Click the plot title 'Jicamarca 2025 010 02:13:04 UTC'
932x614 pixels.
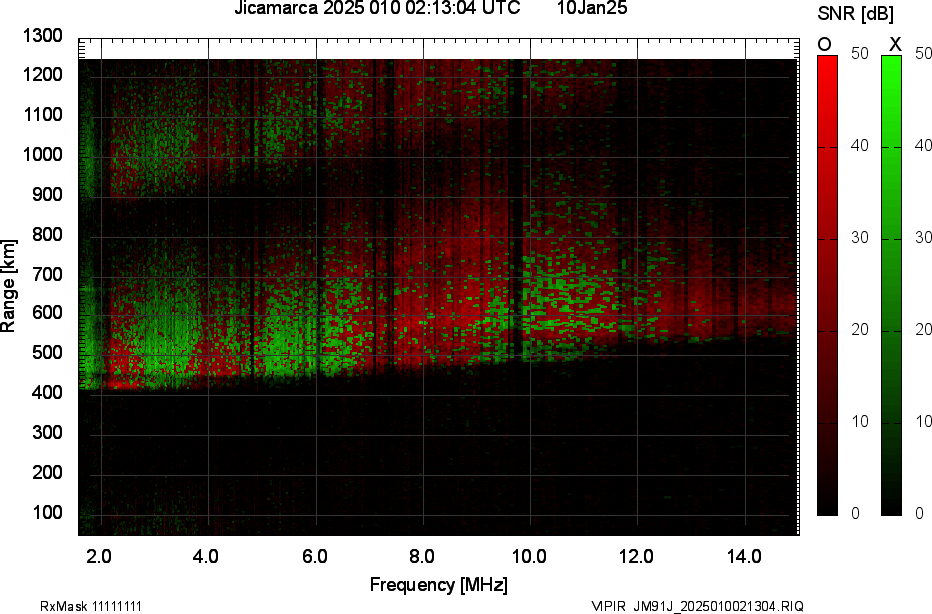[x=377, y=8]
